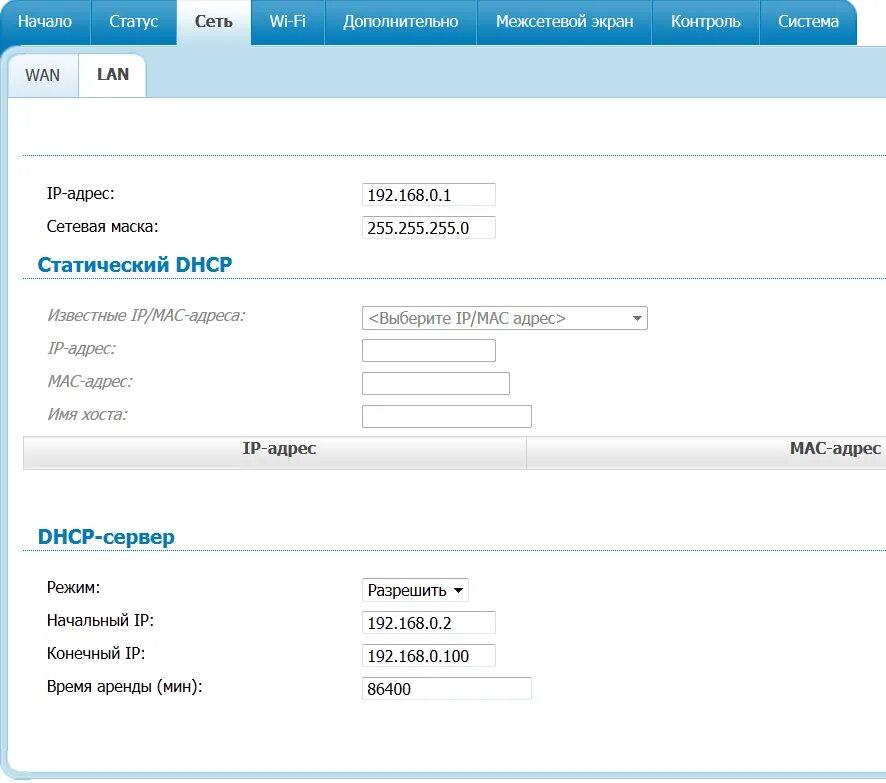Click the Время аренды field 86400

tap(447, 689)
